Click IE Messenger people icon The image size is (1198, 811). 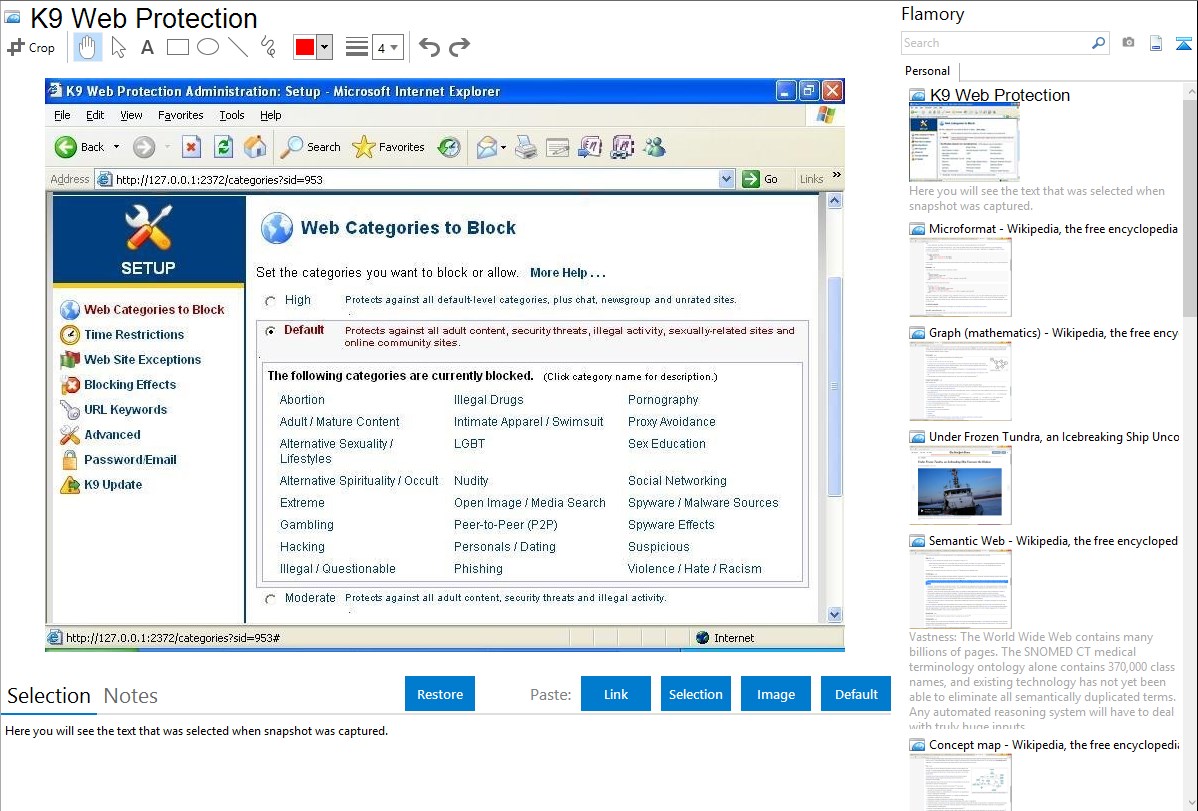[655, 147]
